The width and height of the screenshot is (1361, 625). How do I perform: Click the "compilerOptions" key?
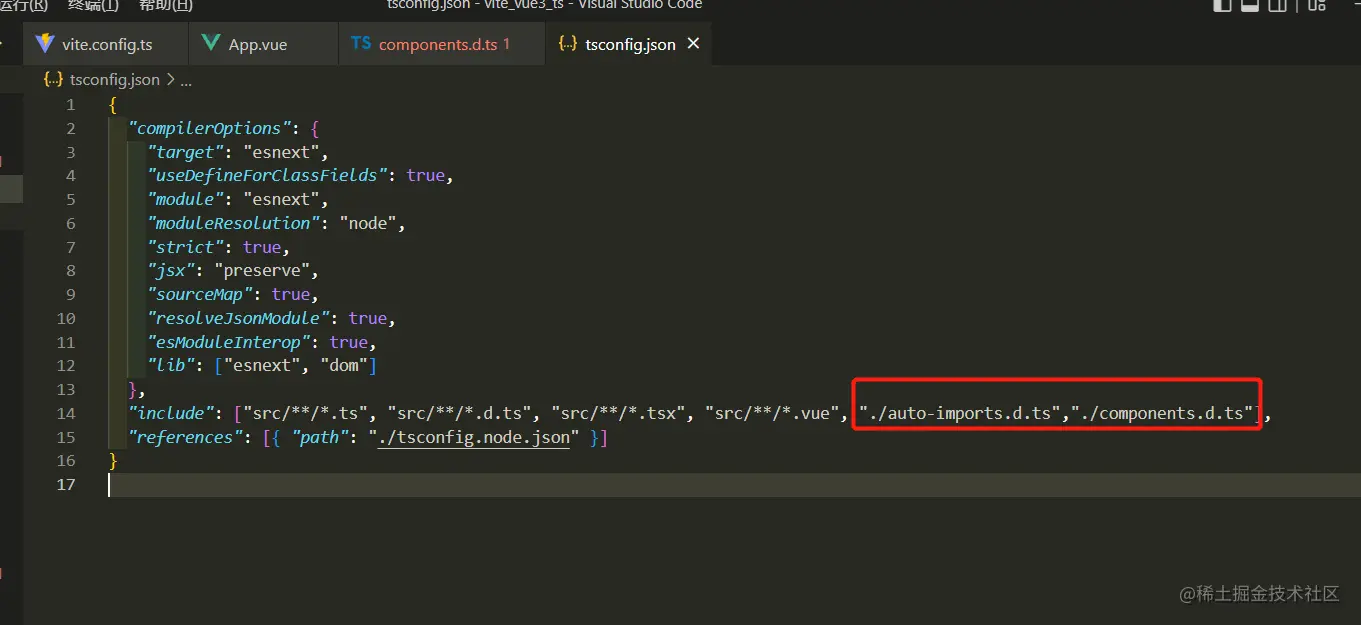pos(209,128)
